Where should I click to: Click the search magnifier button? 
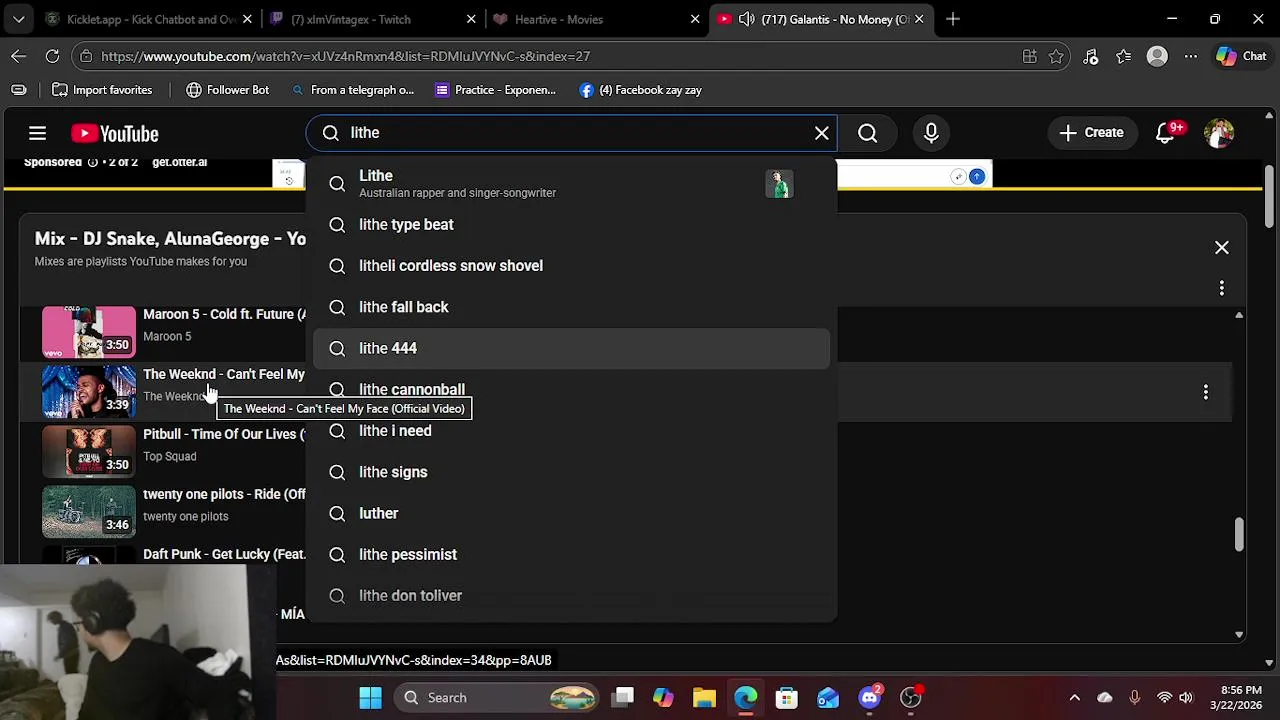click(867, 133)
